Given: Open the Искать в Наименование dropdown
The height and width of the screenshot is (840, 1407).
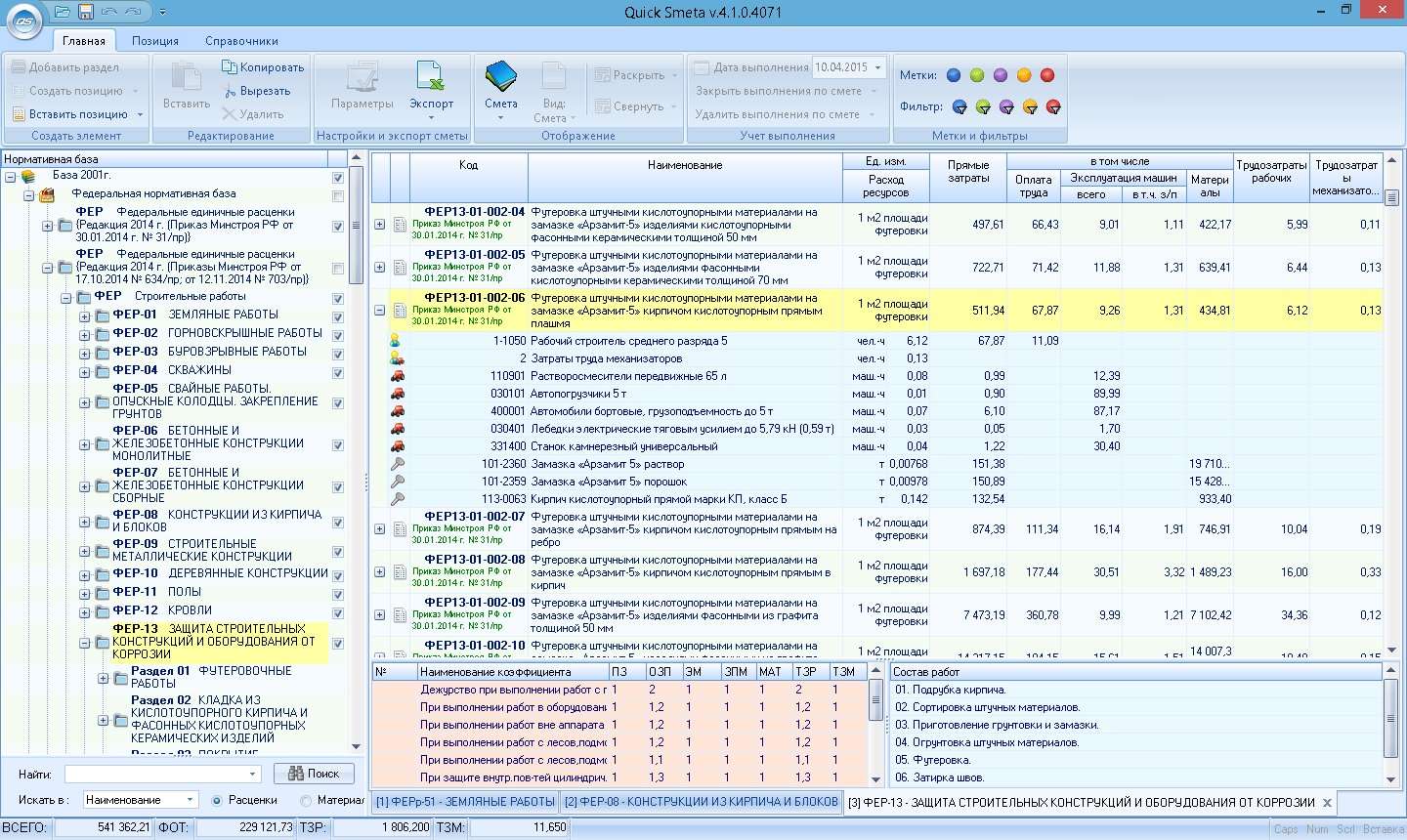Looking at the screenshot, I should coord(191,800).
